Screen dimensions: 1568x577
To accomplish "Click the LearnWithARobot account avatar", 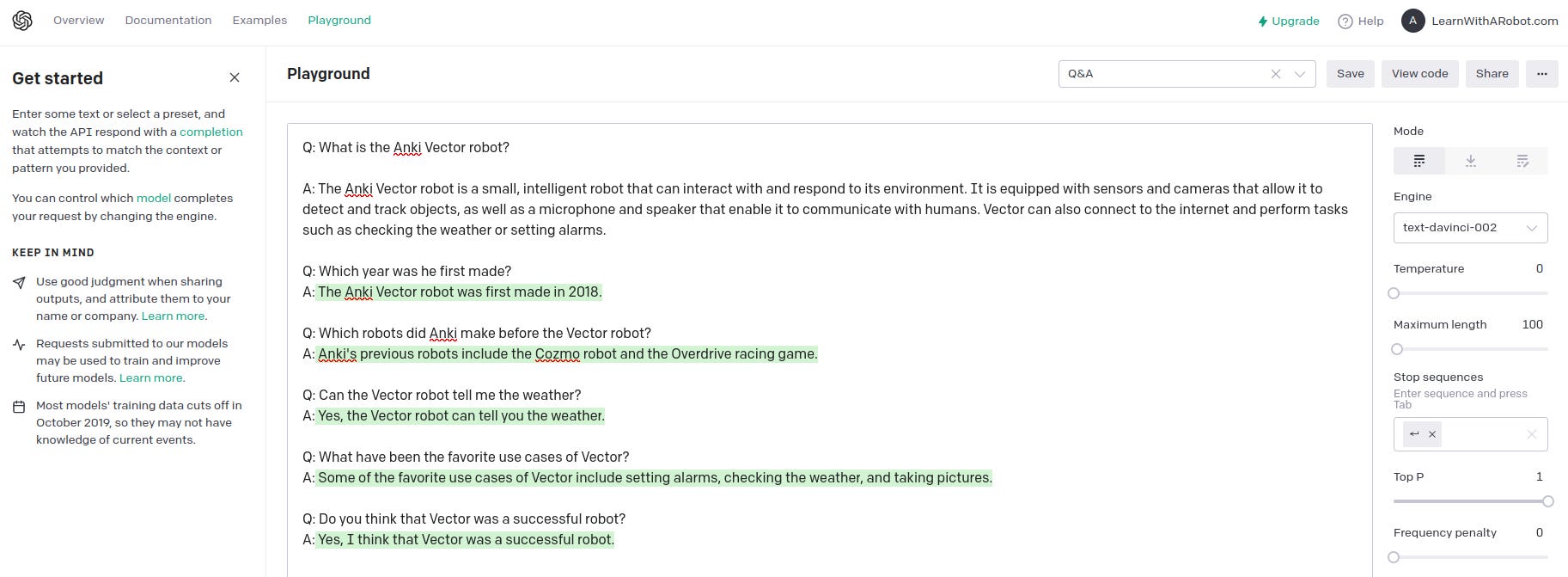I will (1412, 21).
